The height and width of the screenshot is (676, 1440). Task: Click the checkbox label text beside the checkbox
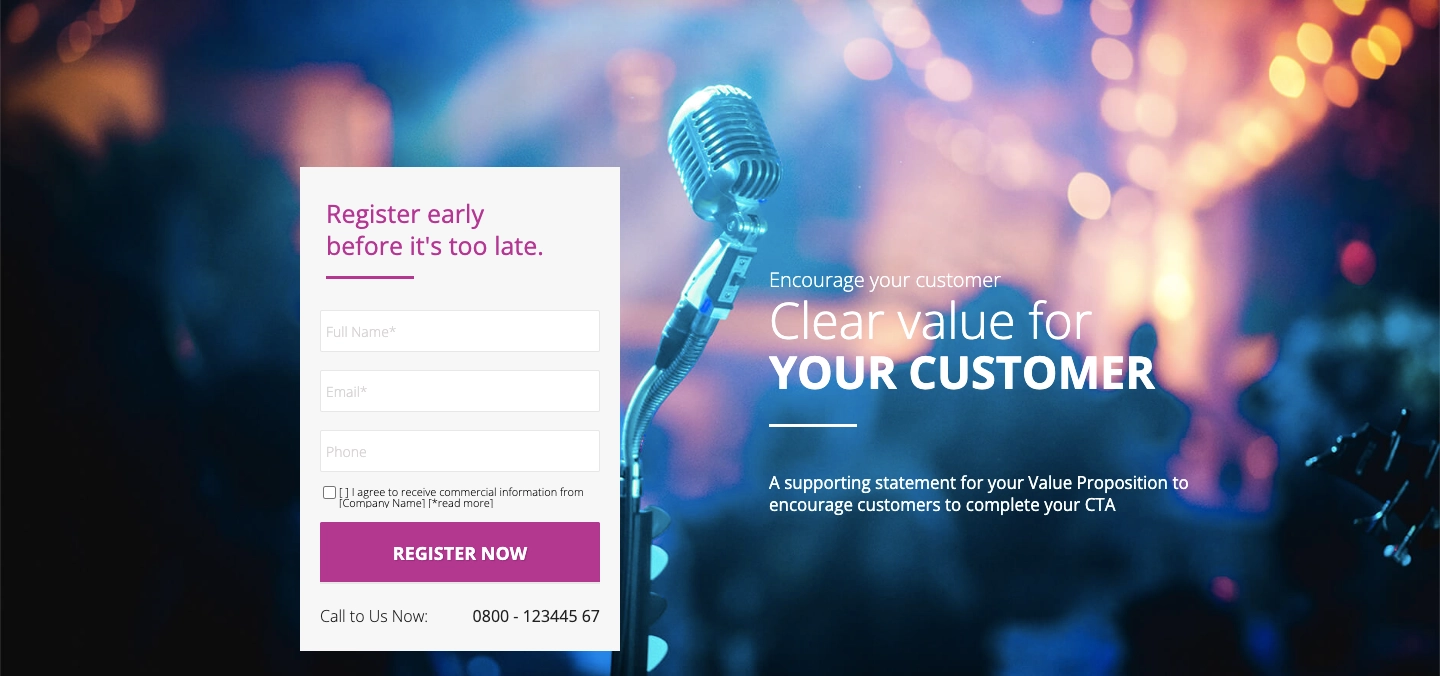(460, 492)
